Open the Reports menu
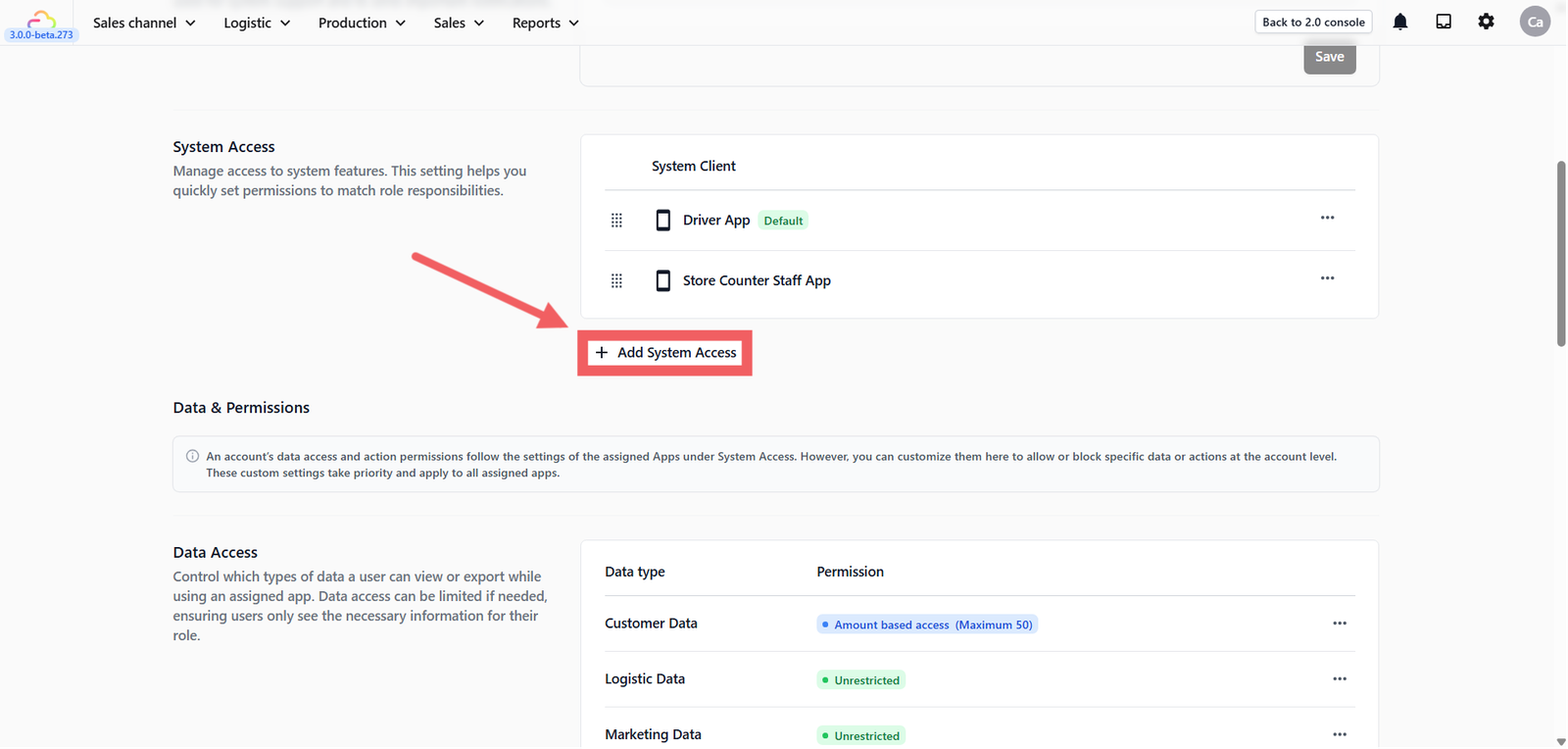Viewport: 1568px width, 749px height. [x=545, y=23]
